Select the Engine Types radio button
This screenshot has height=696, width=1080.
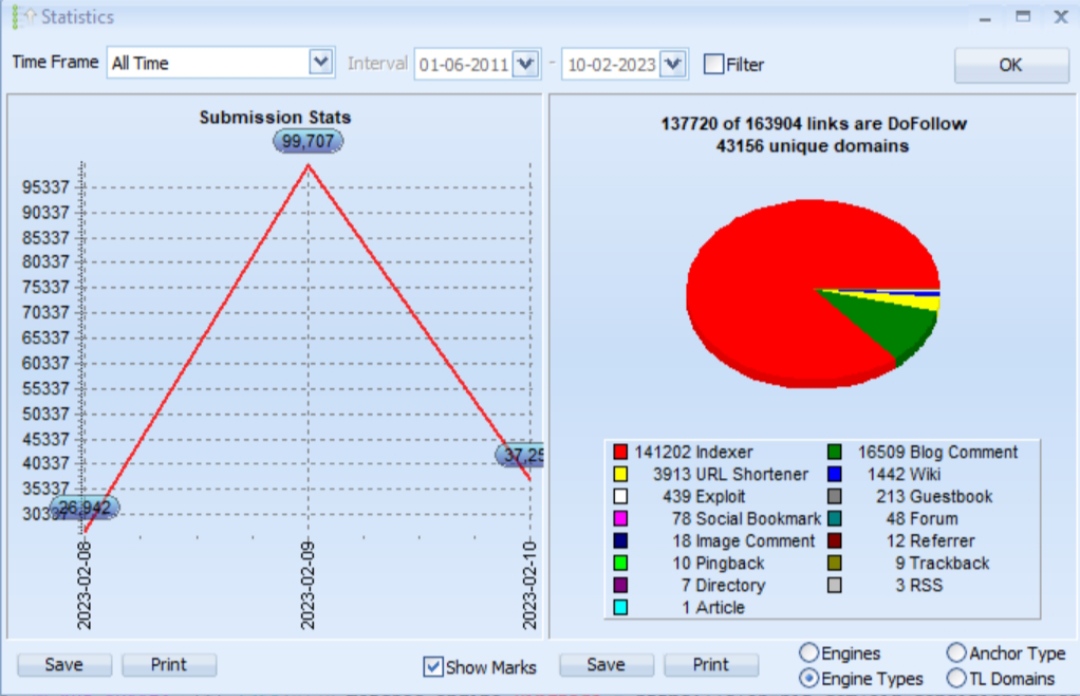809,678
